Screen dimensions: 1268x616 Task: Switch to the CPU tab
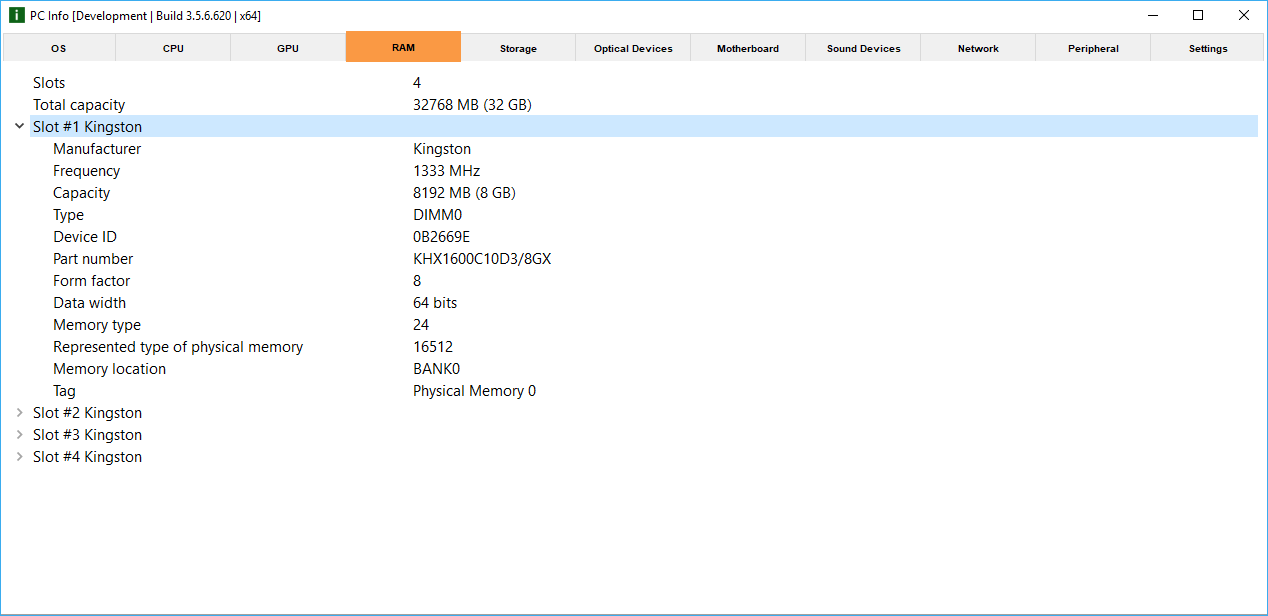pos(173,48)
